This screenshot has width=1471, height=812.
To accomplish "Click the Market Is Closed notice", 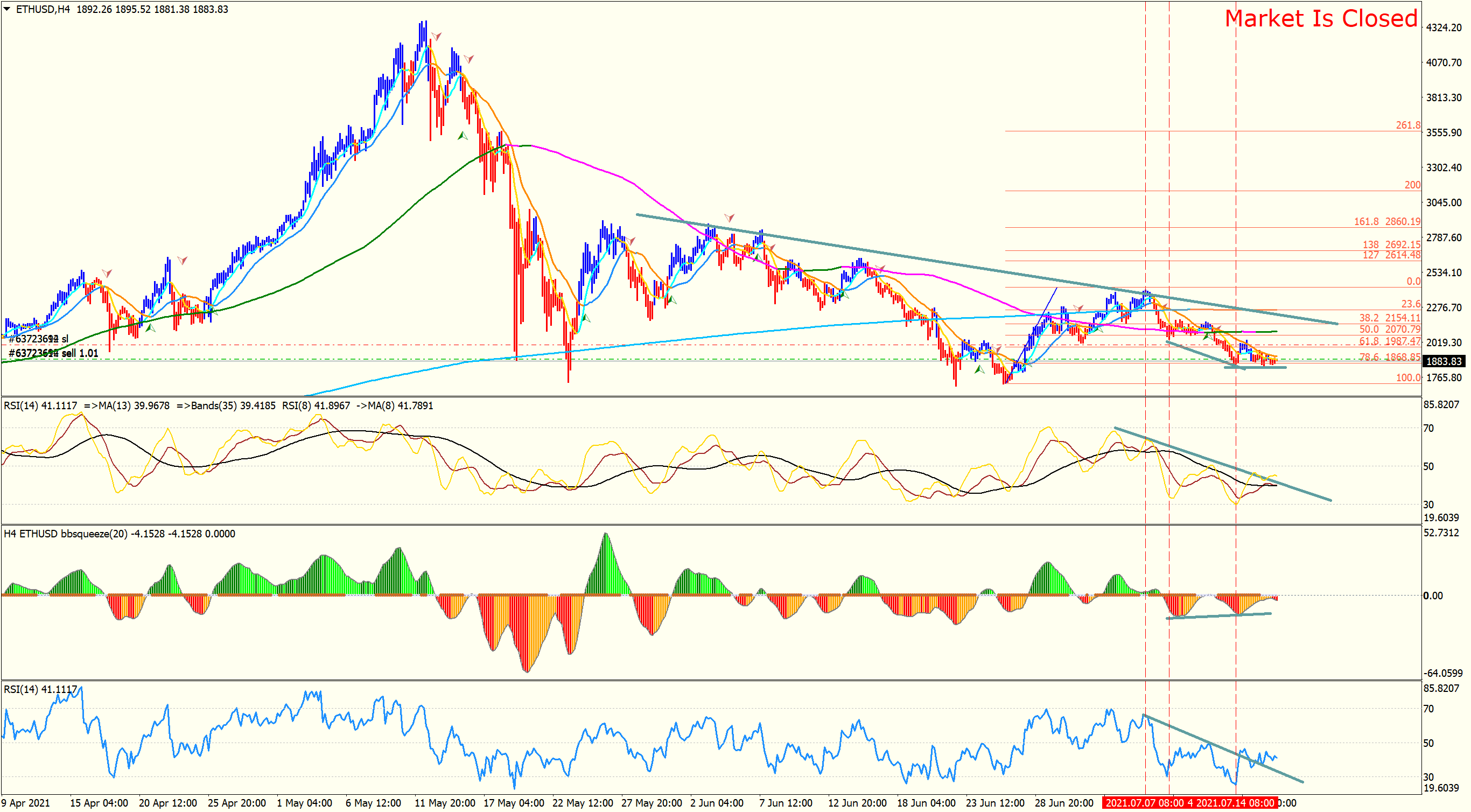I will pyautogui.click(x=1321, y=18).
